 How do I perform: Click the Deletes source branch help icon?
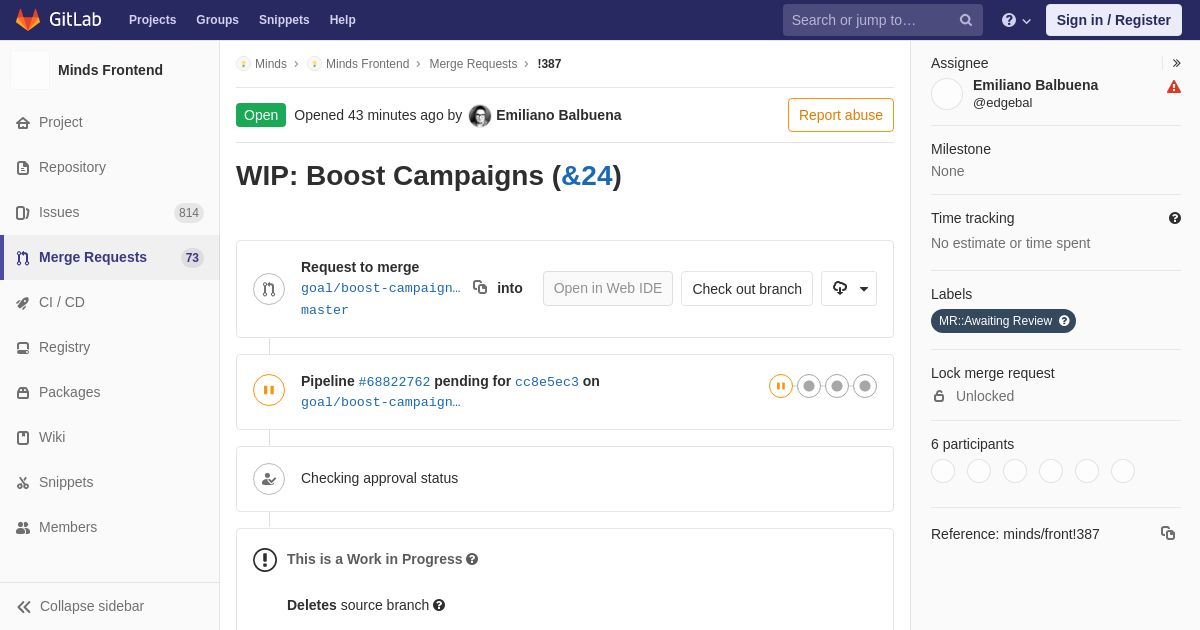tap(439, 605)
